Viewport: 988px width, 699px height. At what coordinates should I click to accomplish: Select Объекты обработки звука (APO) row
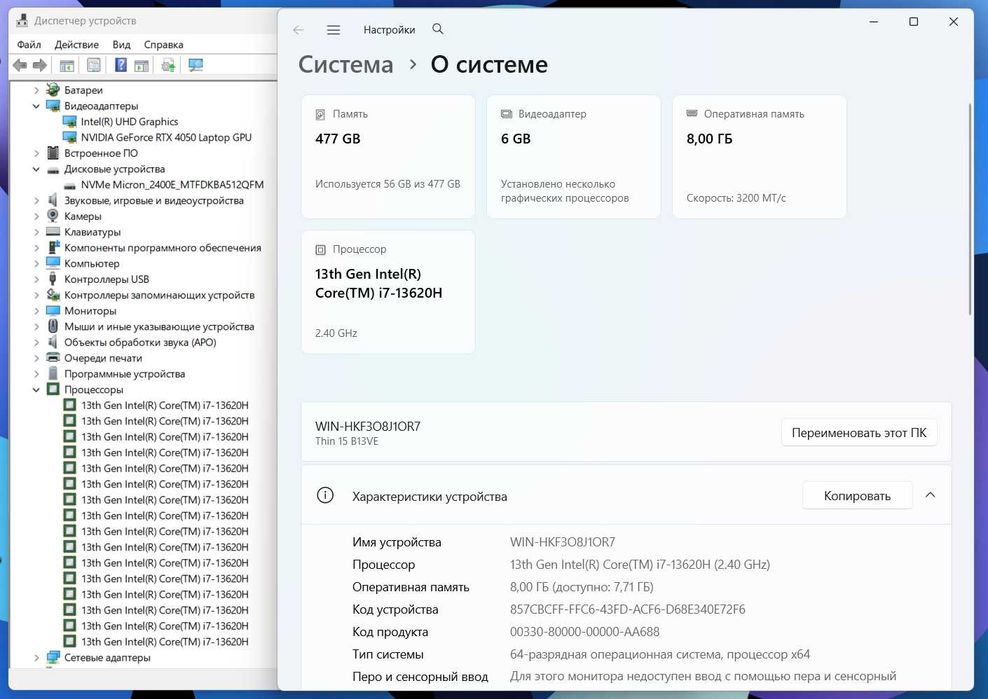140,342
